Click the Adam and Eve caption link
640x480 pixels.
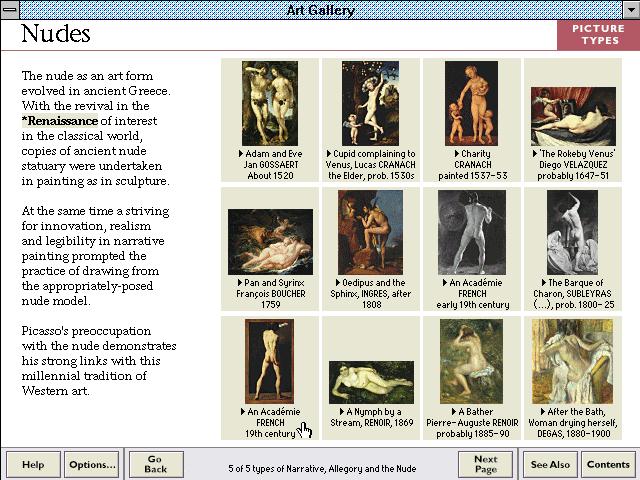(270, 165)
